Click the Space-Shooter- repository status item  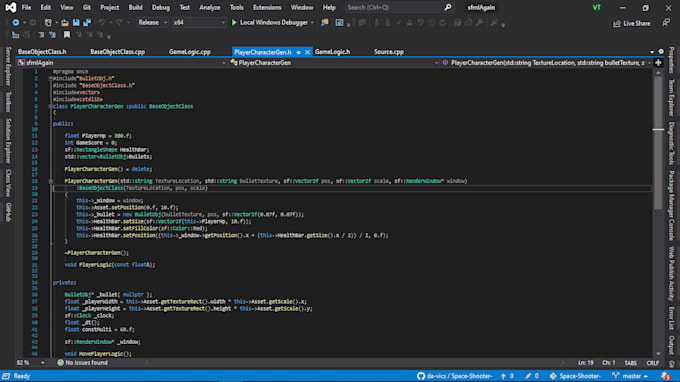click(575, 376)
